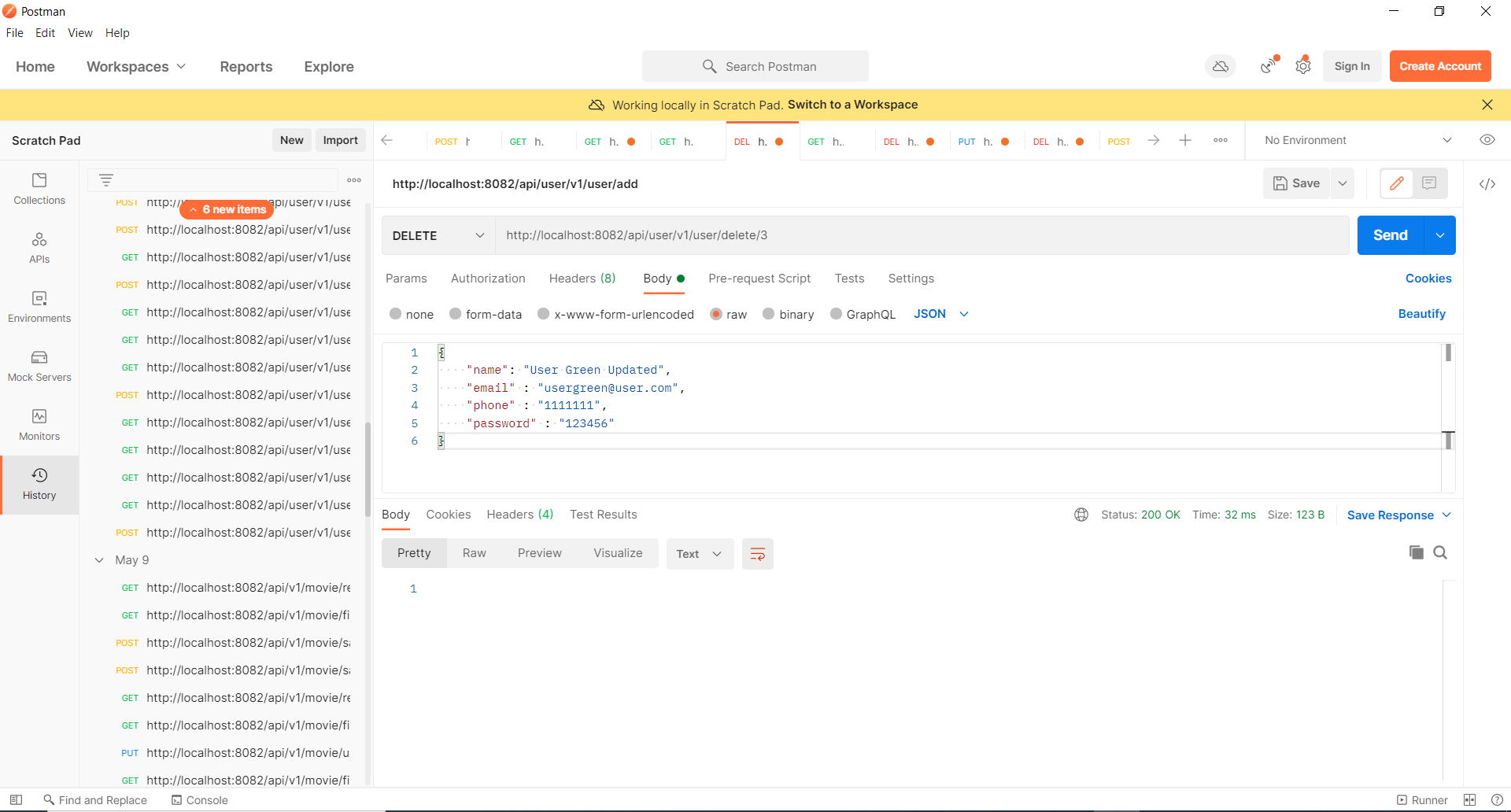
Task: Click the edit pencil icon
Action: 1397,183
